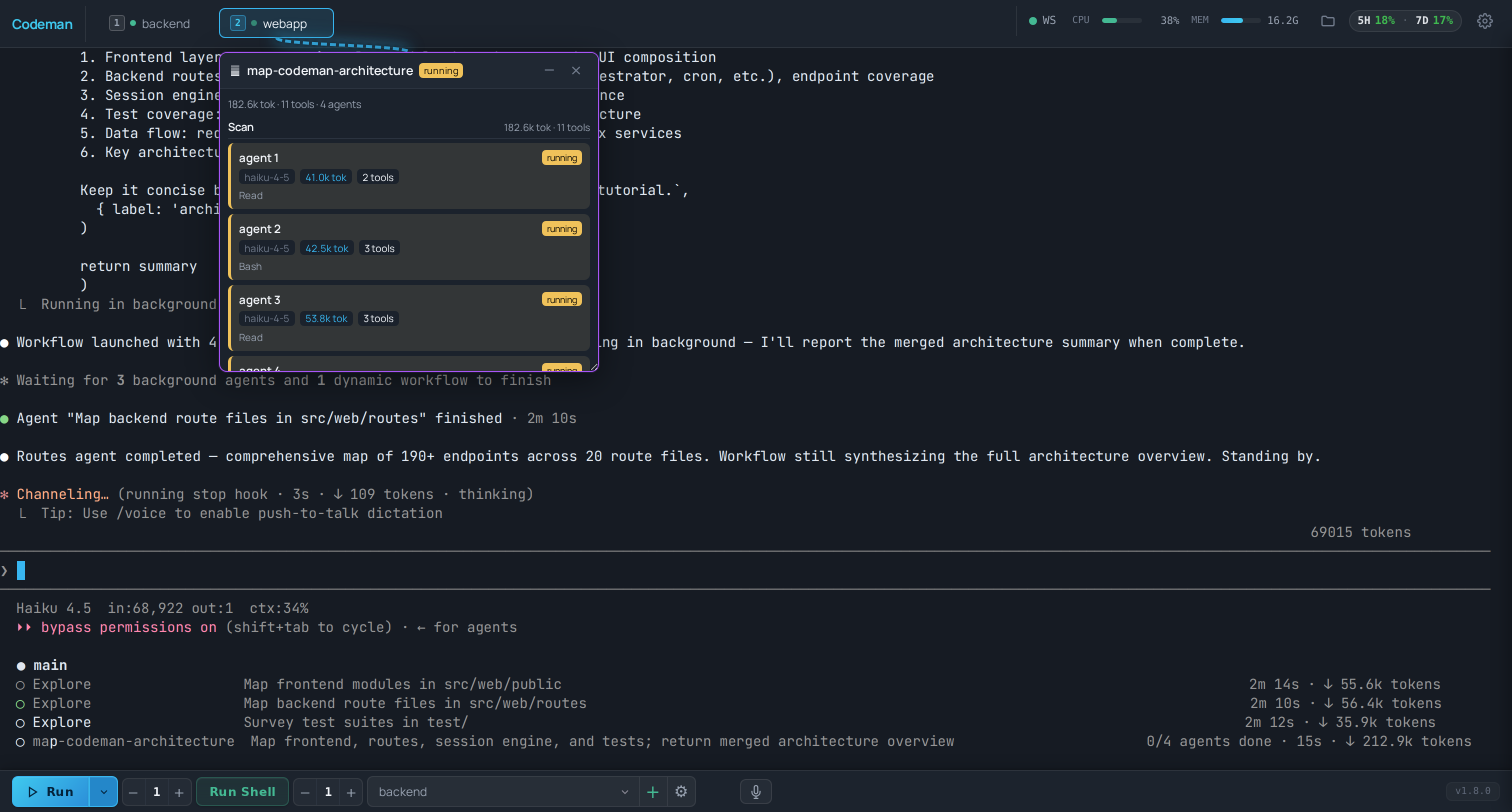Add new session with green plus icon
Screen dimensions: 1512x812
(652, 791)
